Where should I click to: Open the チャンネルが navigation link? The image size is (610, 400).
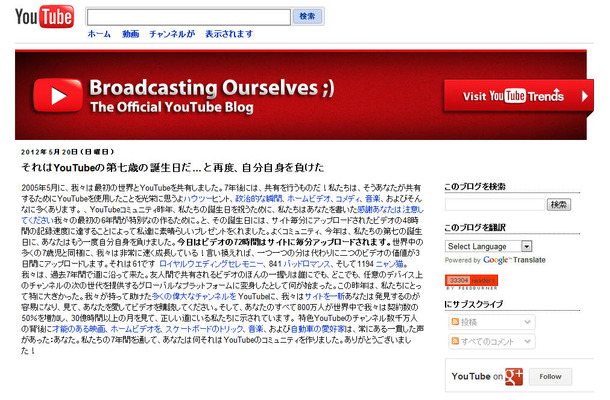coord(172,34)
